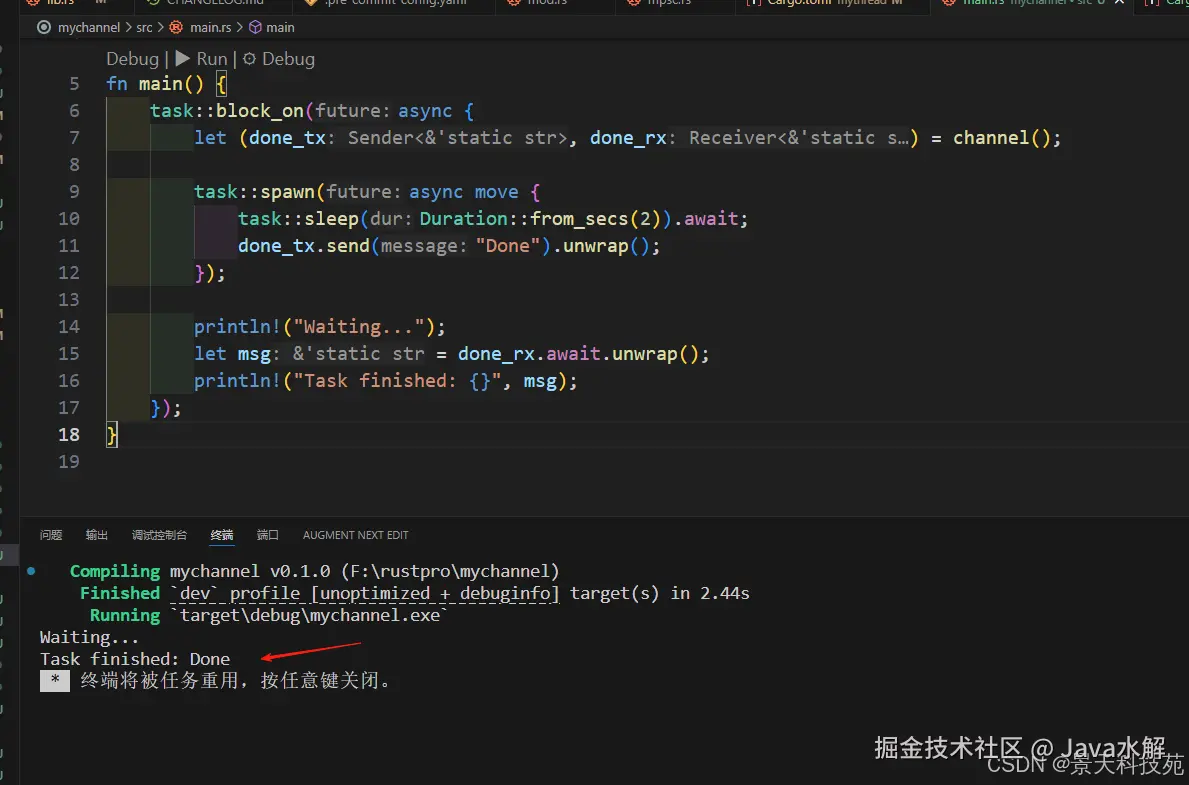This screenshot has width=1189, height=785.
Task: Click 'send' in done_tx.send on line 11
Action: coord(347,246)
